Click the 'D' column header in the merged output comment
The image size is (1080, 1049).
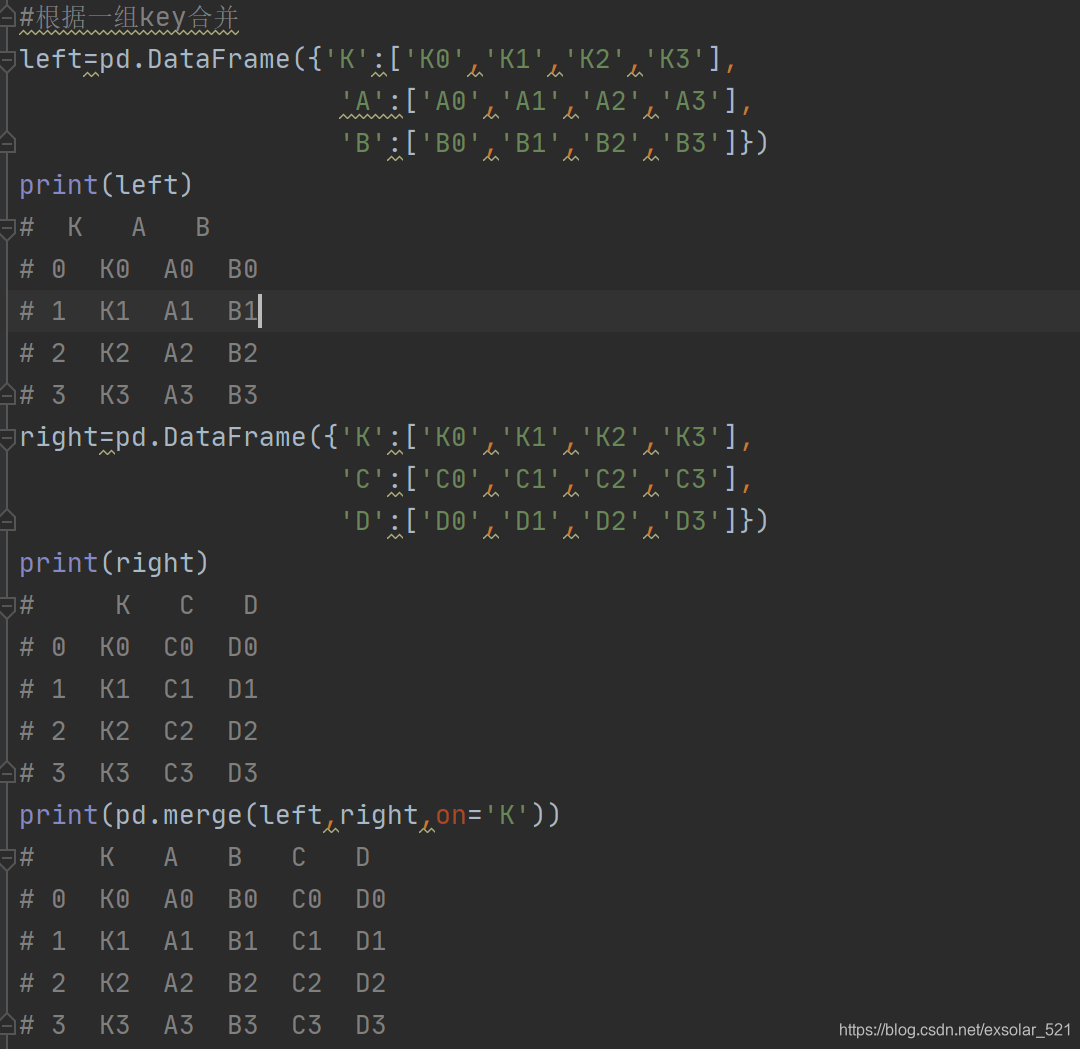click(x=363, y=858)
